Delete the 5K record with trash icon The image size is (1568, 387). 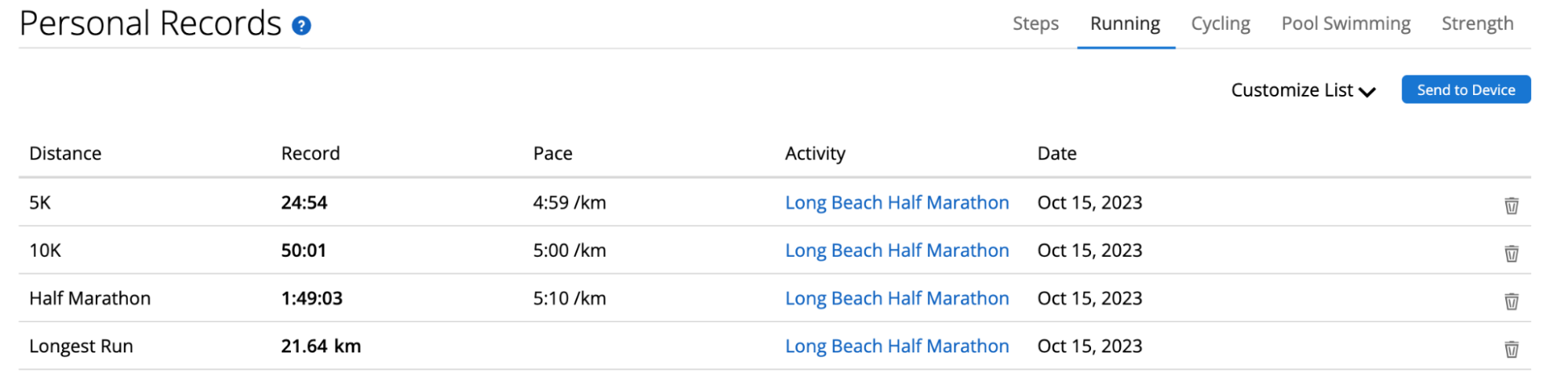(1512, 206)
